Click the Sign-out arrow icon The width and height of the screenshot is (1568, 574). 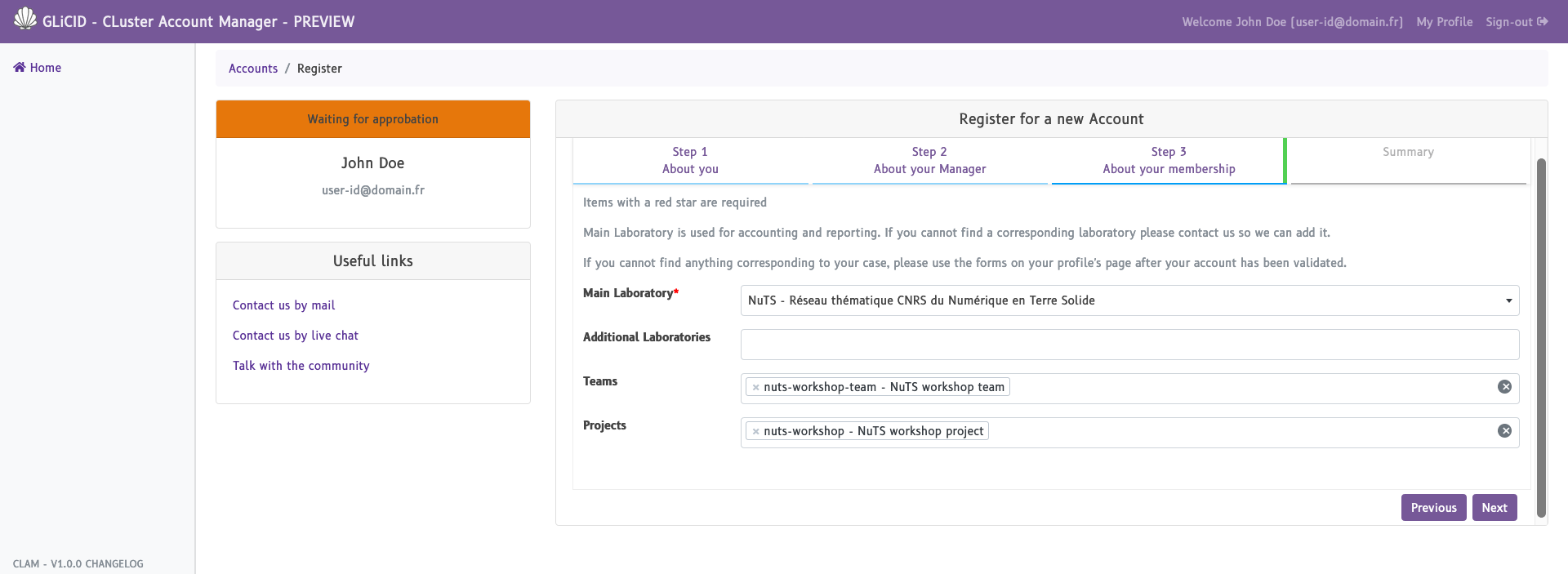[1542, 22]
